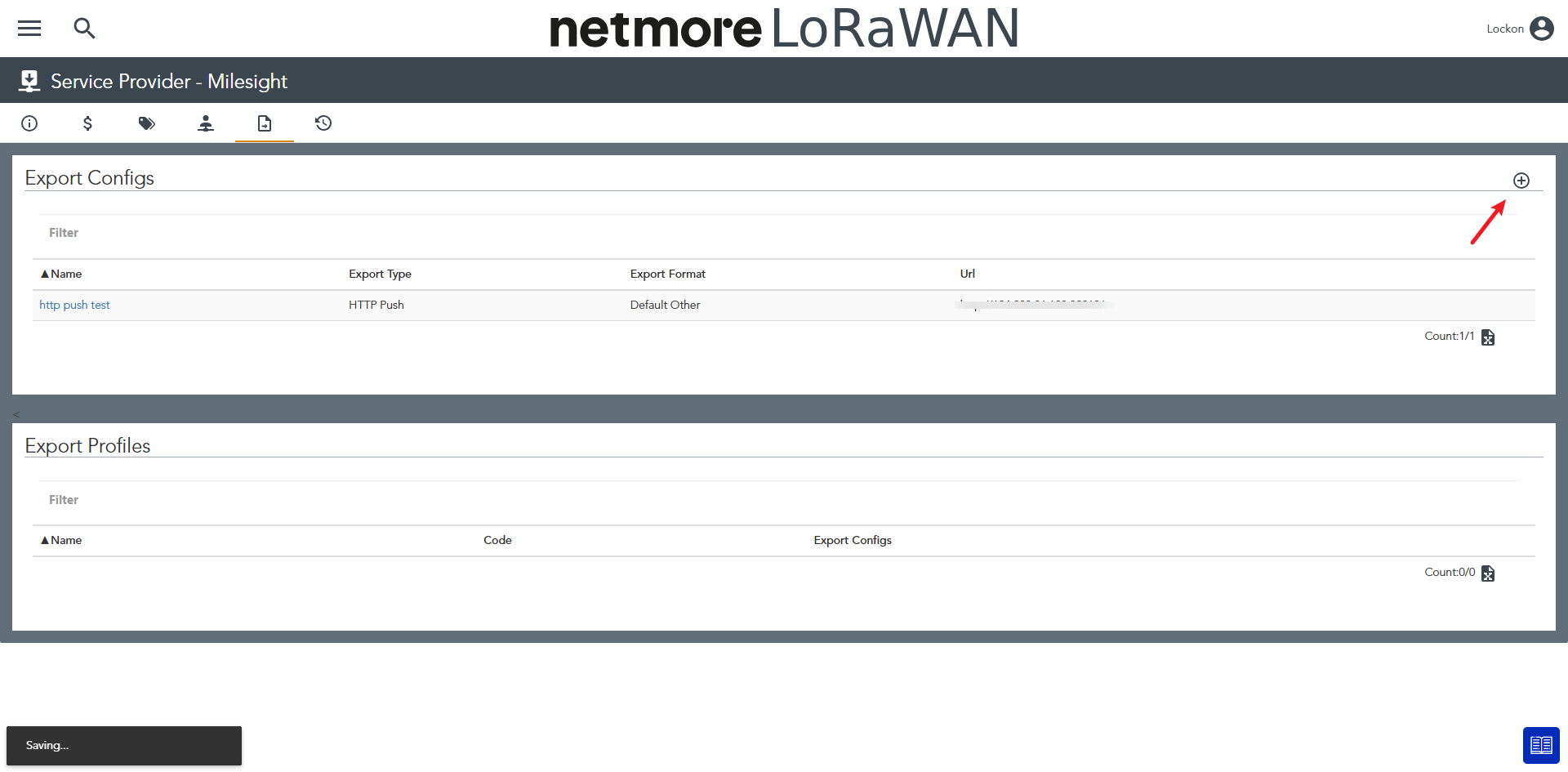The width and height of the screenshot is (1568, 772).
Task: Click the Lockon username text
Action: click(x=1505, y=29)
